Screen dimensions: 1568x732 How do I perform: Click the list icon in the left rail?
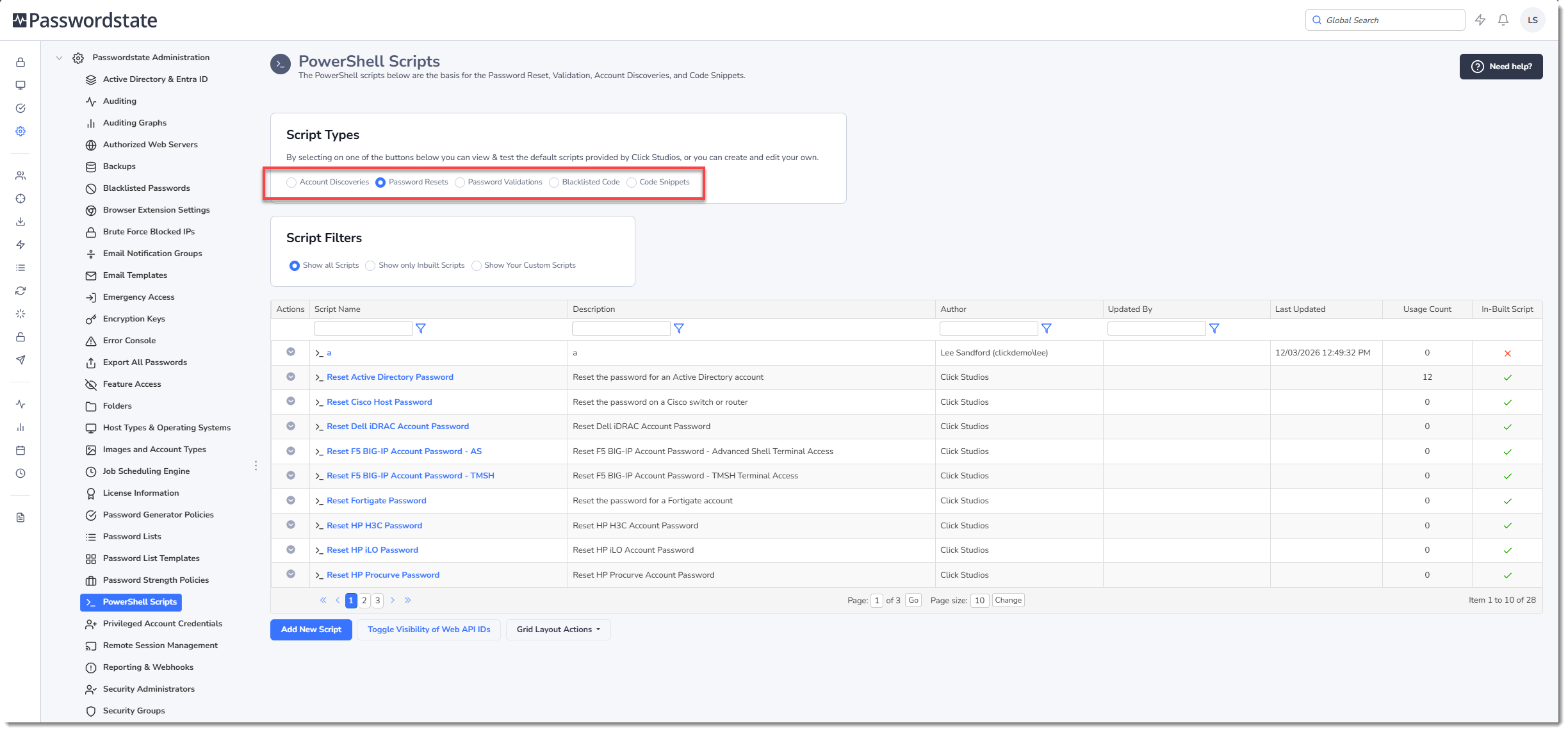(x=20, y=268)
